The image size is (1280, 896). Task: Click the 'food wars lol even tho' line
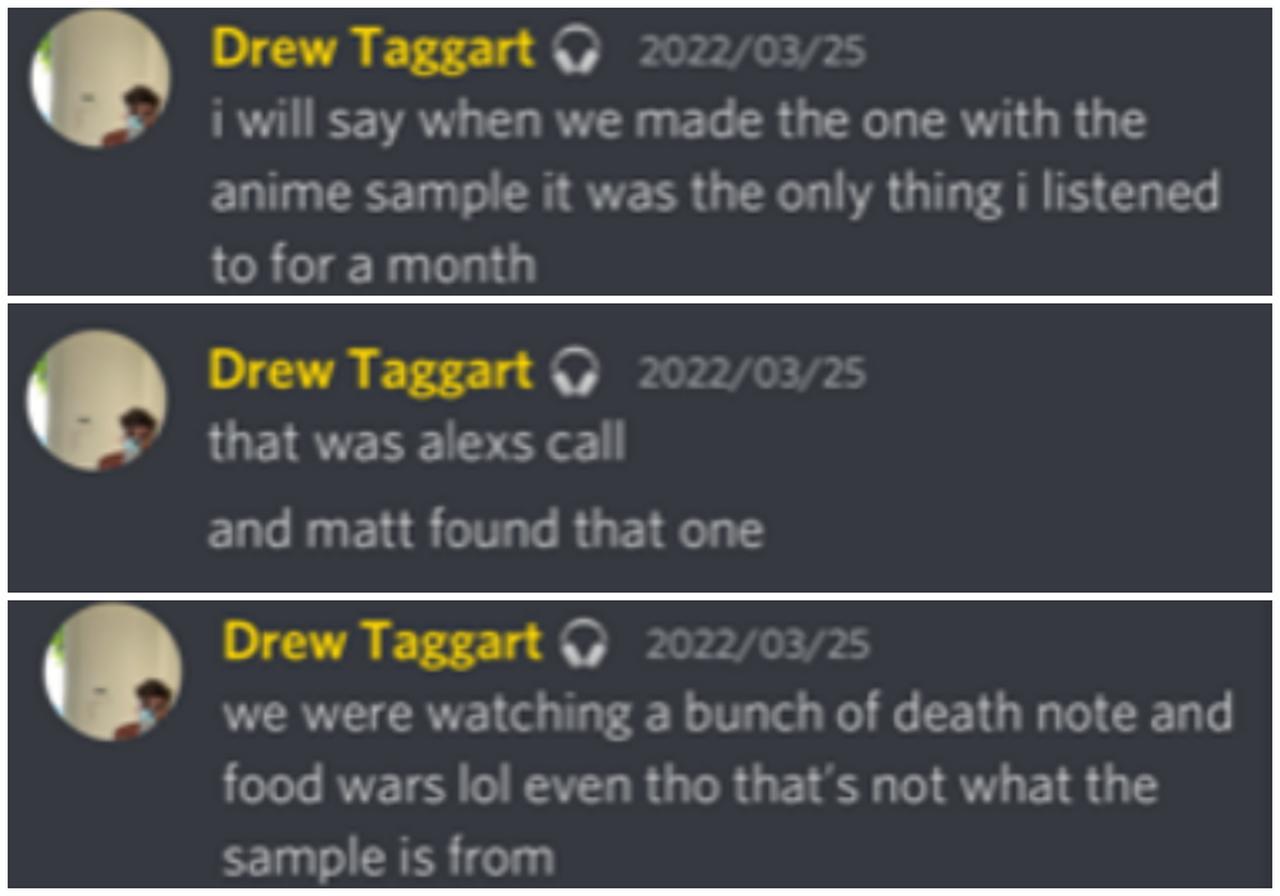(x=689, y=786)
